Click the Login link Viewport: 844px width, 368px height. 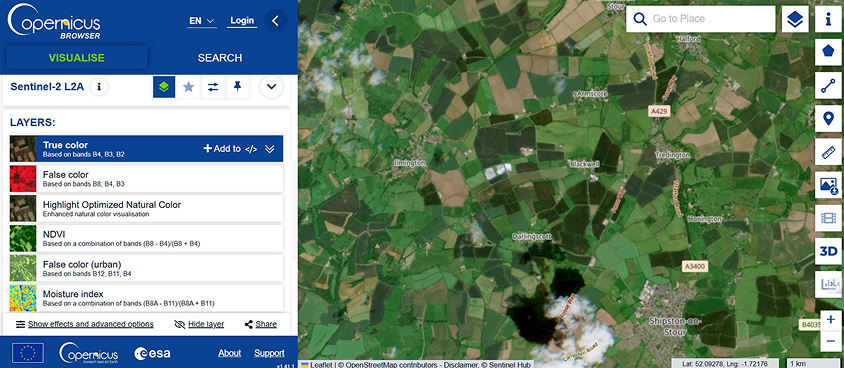coord(242,21)
